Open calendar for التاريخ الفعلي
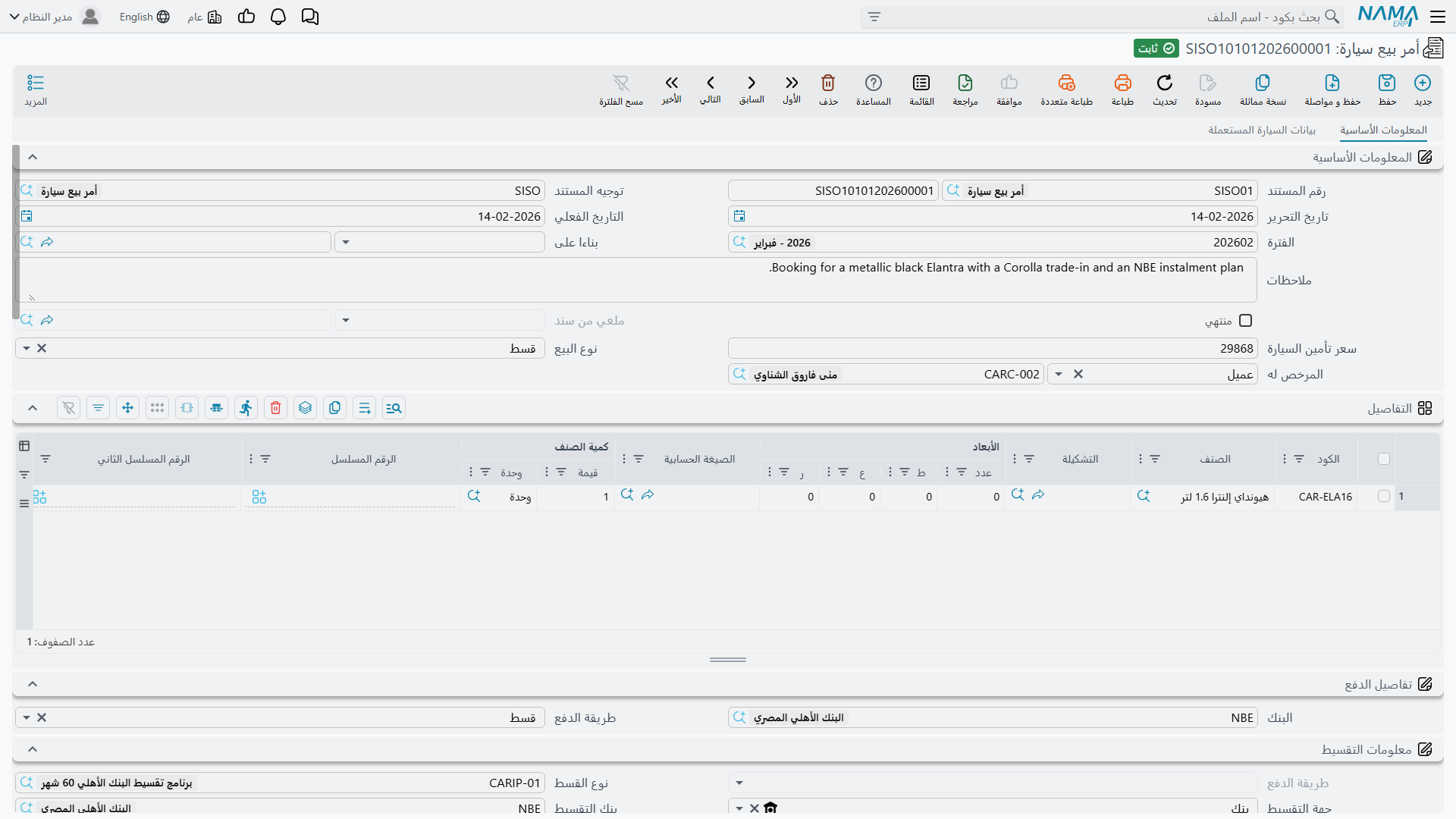 (27, 216)
